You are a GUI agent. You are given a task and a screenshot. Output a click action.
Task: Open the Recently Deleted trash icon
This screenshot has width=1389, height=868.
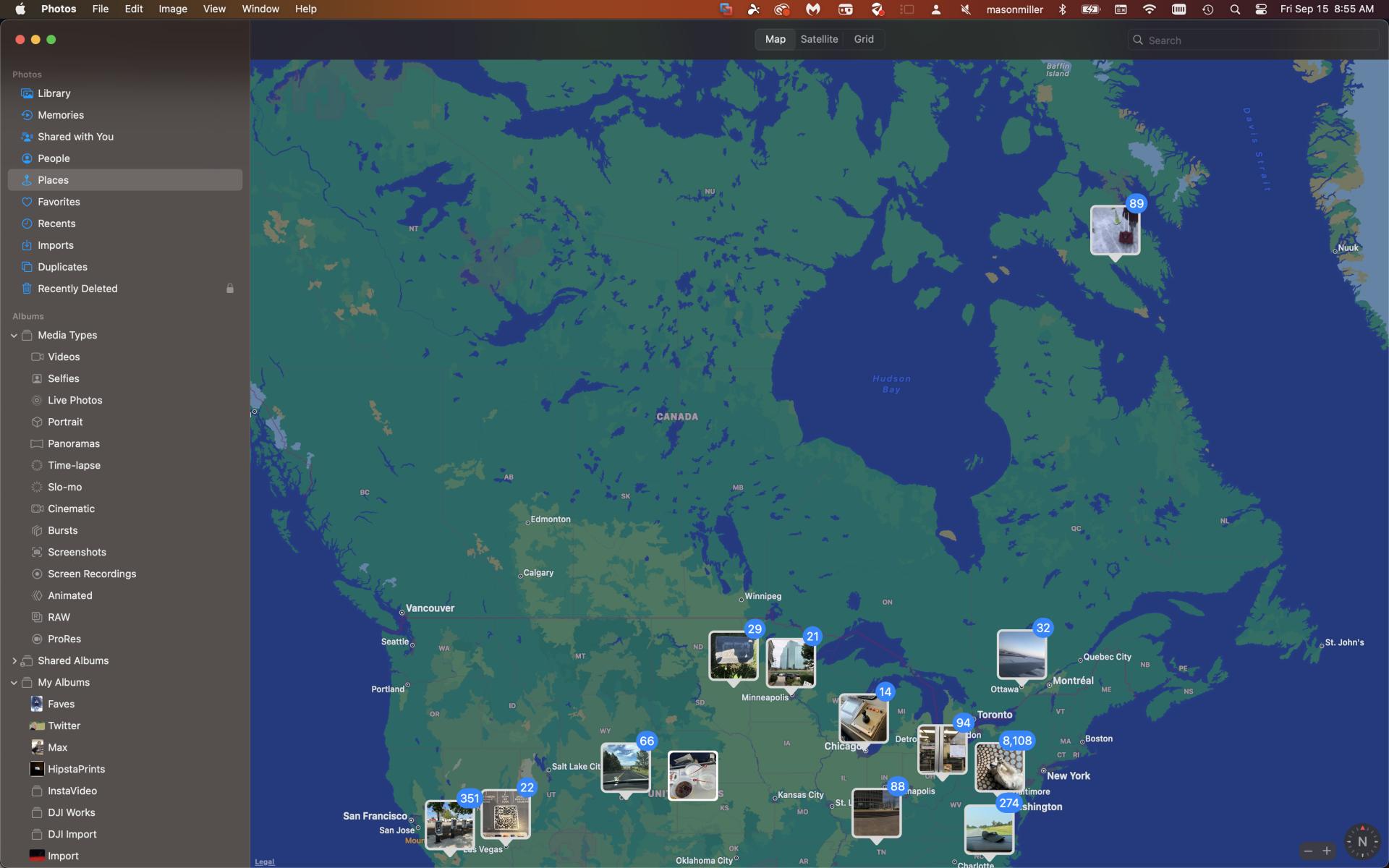click(x=27, y=289)
